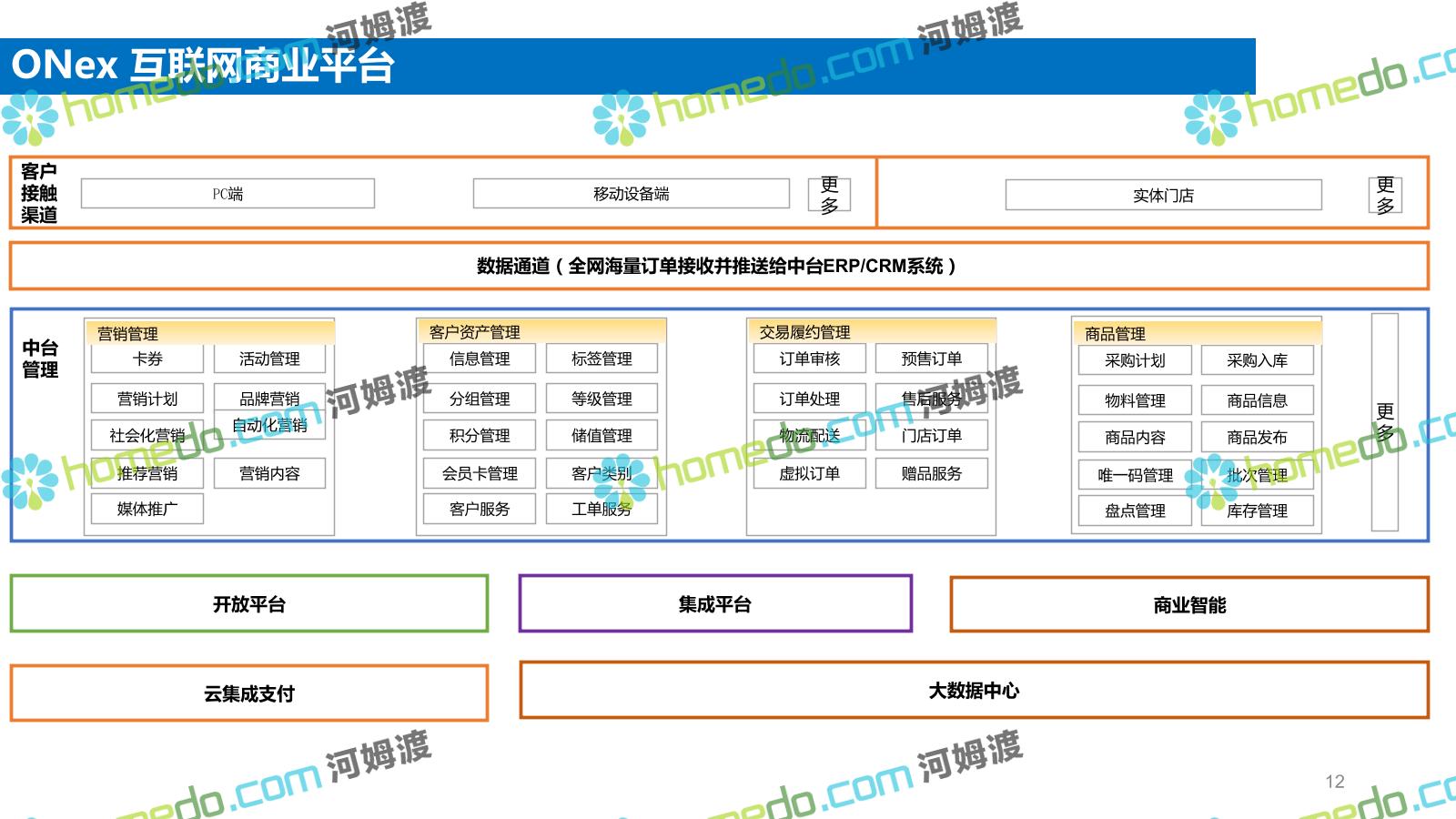Select the 采购计划 box
This screenshot has height=819, width=1456.
coord(1135,360)
